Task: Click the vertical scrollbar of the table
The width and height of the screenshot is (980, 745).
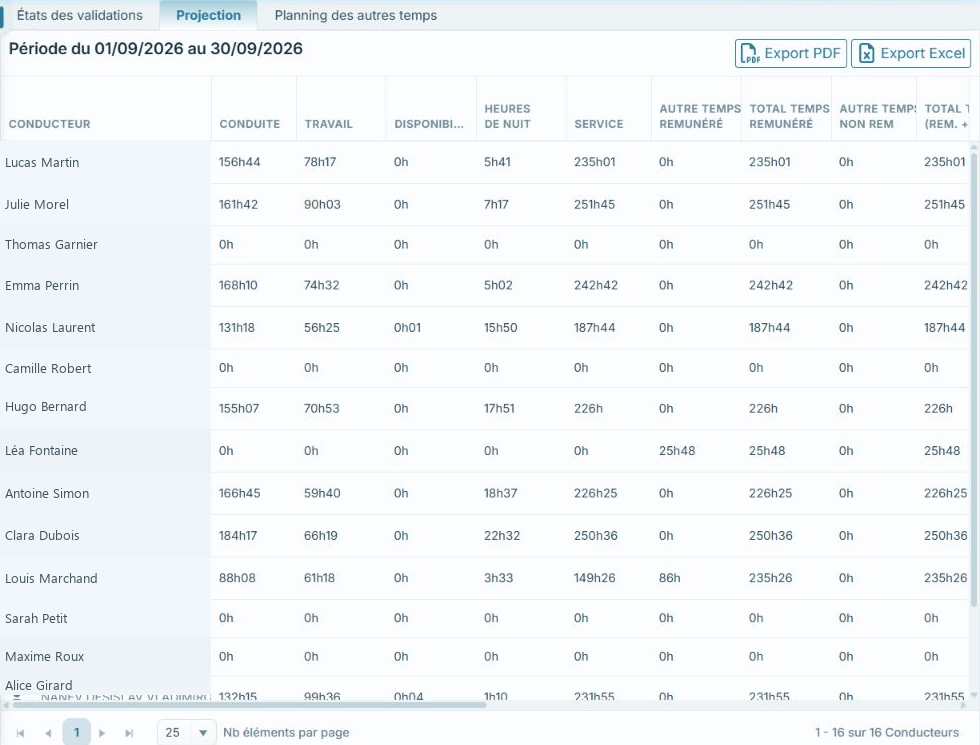Action: click(x=973, y=378)
